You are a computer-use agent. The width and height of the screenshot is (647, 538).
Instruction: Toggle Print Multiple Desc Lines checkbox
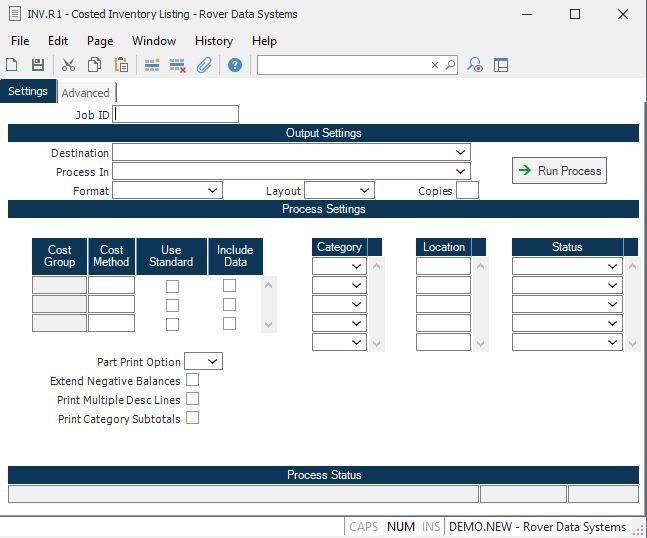(x=193, y=399)
